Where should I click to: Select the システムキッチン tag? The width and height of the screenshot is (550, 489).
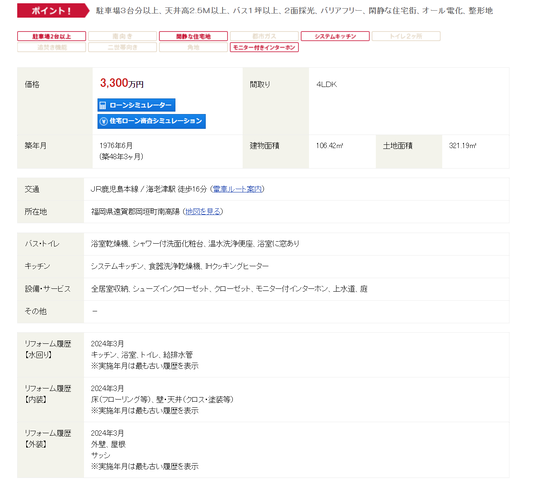pos(335,36)
